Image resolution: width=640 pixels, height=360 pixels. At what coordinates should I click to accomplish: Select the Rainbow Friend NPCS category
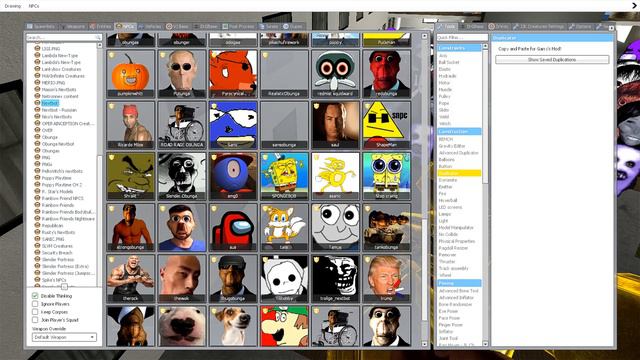[62, 198]
